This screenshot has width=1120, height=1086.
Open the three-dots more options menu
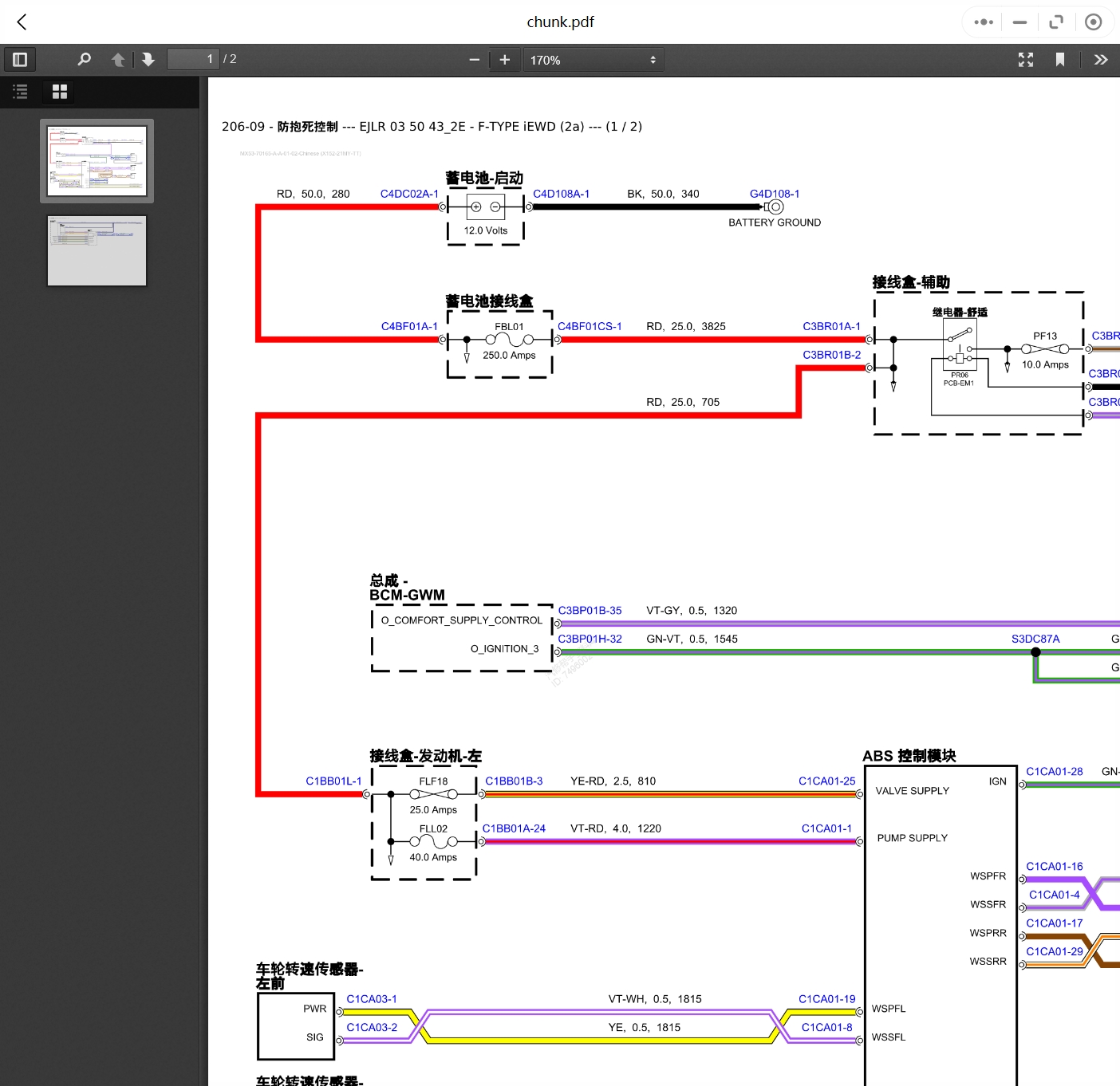click(x=984, y=22)
